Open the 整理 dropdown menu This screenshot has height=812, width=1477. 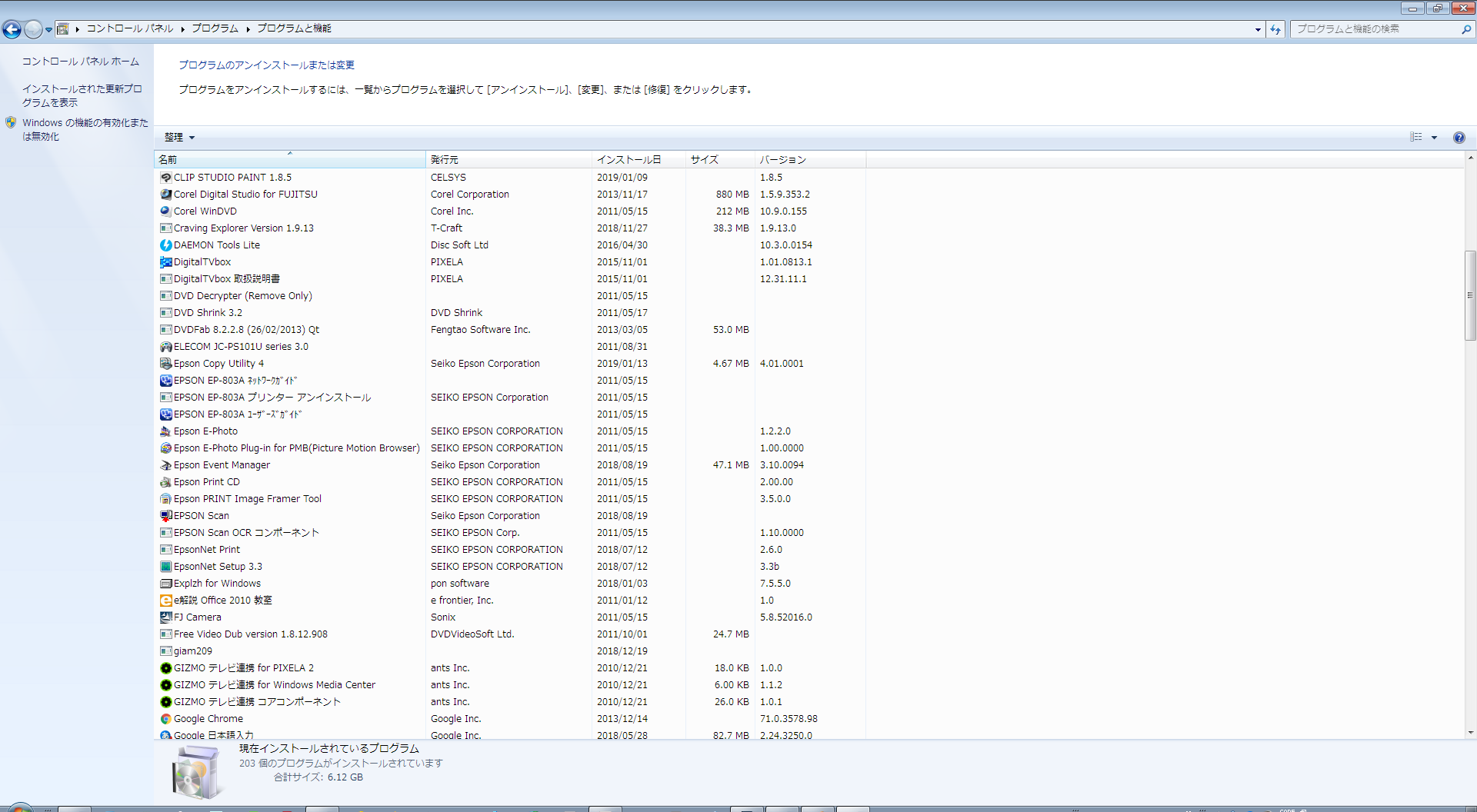pos(179,138)
